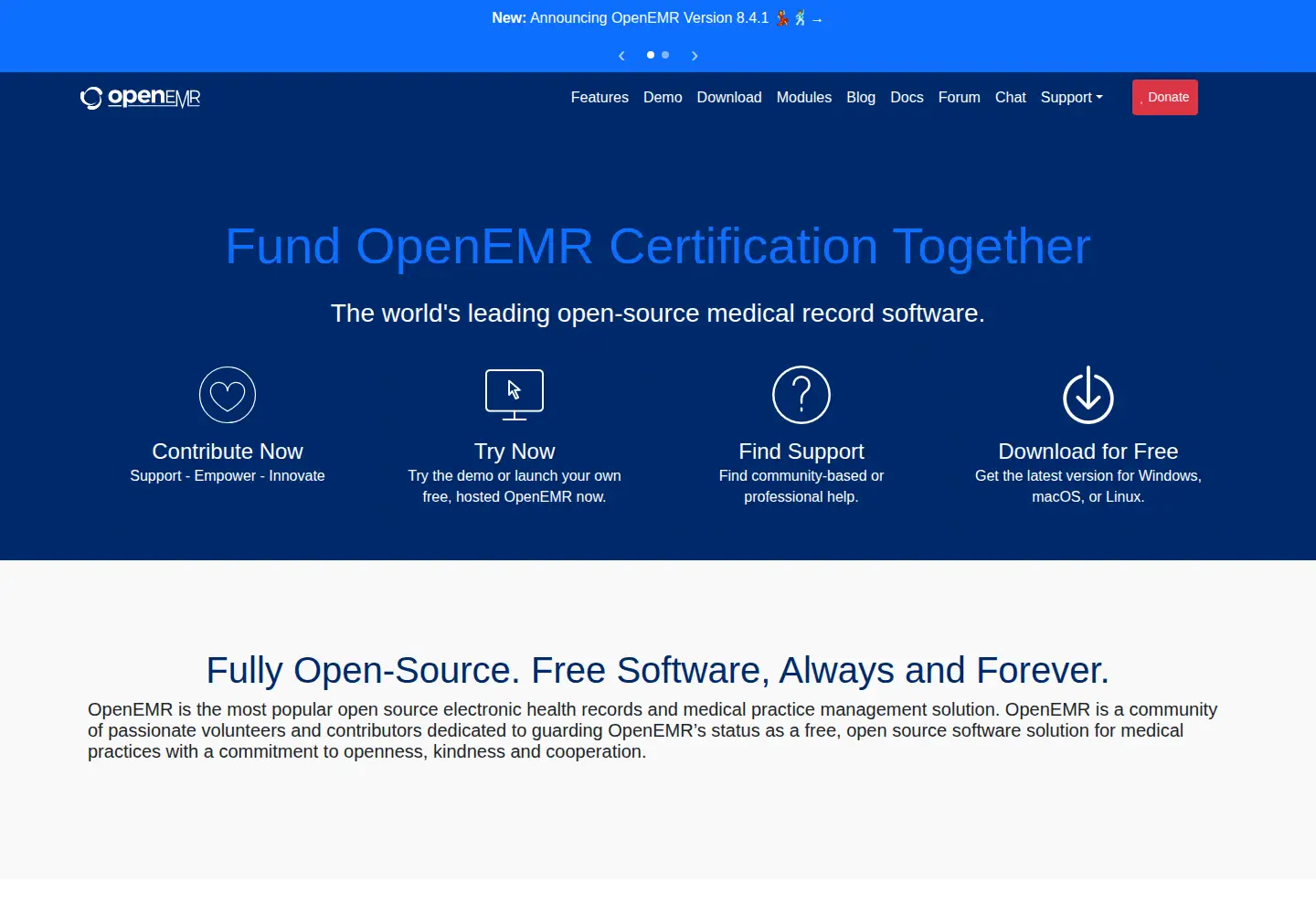Viewport: 1316px width, 914px height.
Task: Go to previous announcement with left chevron
Action: pyautogui.click(x=621, y=56)
